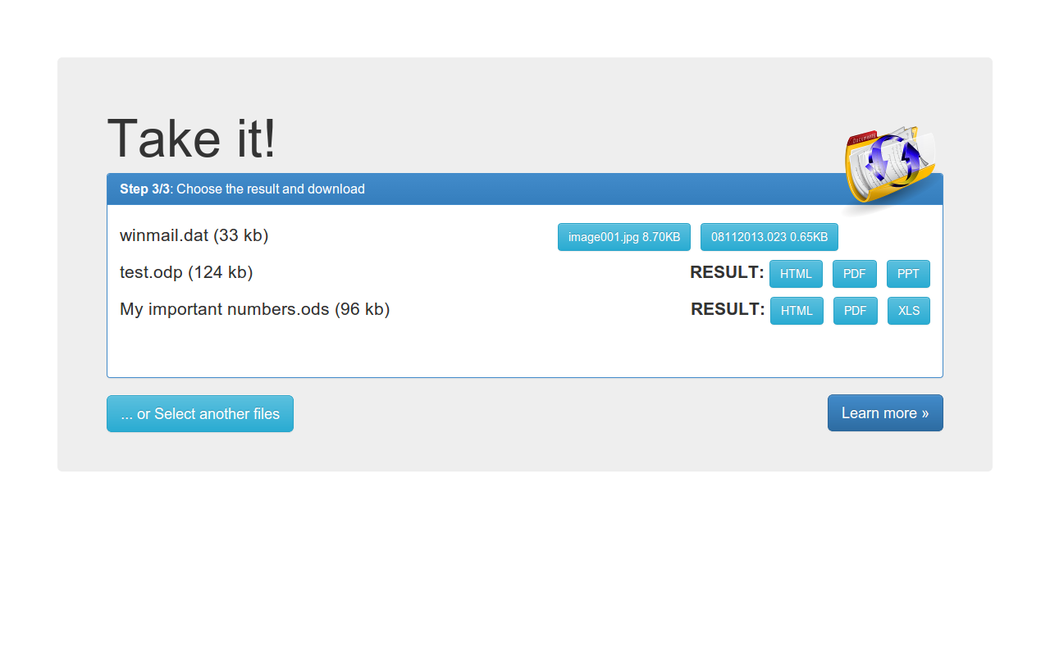Image resolution: width=1050 pixels, height=656 pixels.
Task: Click the 'Take it!' heading
Action: click(191, 138)
